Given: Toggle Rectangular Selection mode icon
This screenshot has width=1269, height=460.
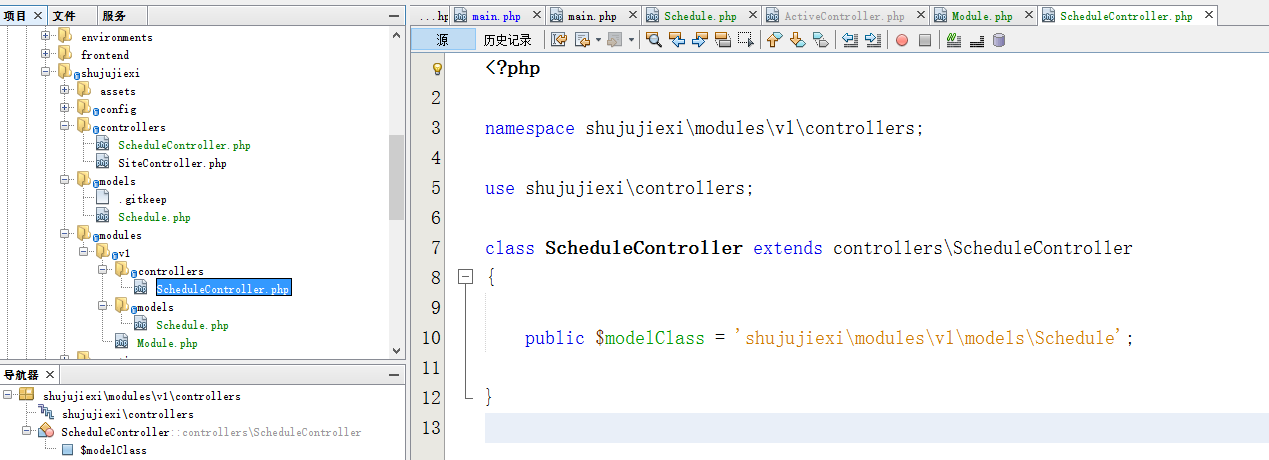Looking at the screenshot, I should (745, 40).
